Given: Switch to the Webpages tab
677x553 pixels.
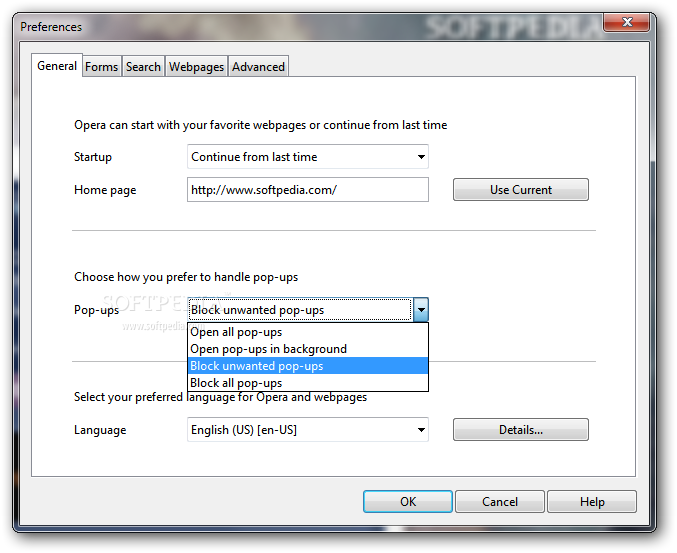Looking at the screenshot, I should coord(196,67).
